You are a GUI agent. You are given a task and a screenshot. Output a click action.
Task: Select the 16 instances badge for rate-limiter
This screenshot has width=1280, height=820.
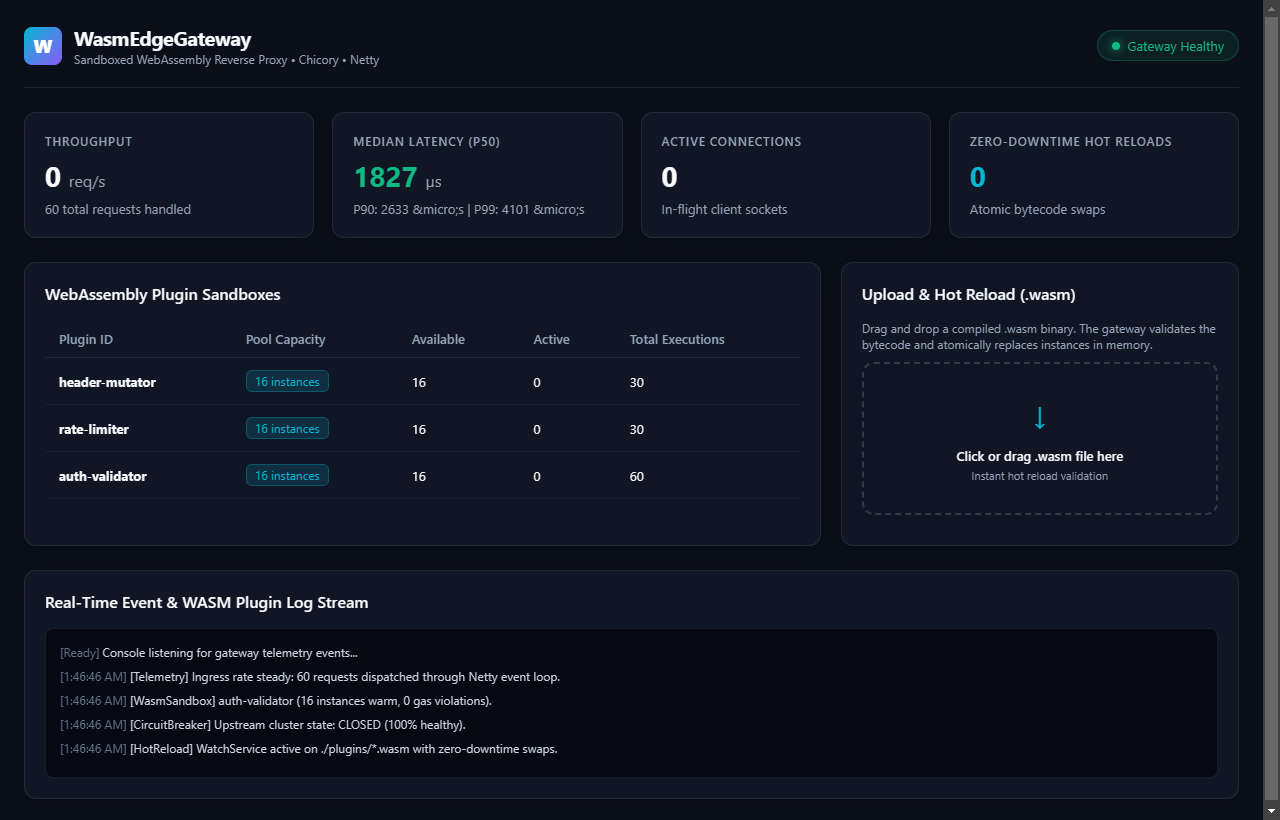point(287,428)
